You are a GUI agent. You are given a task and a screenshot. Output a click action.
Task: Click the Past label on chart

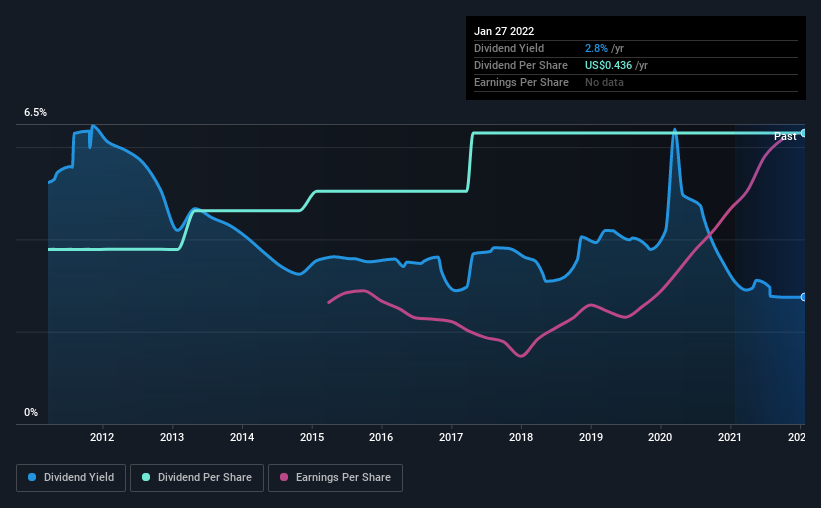785,136
